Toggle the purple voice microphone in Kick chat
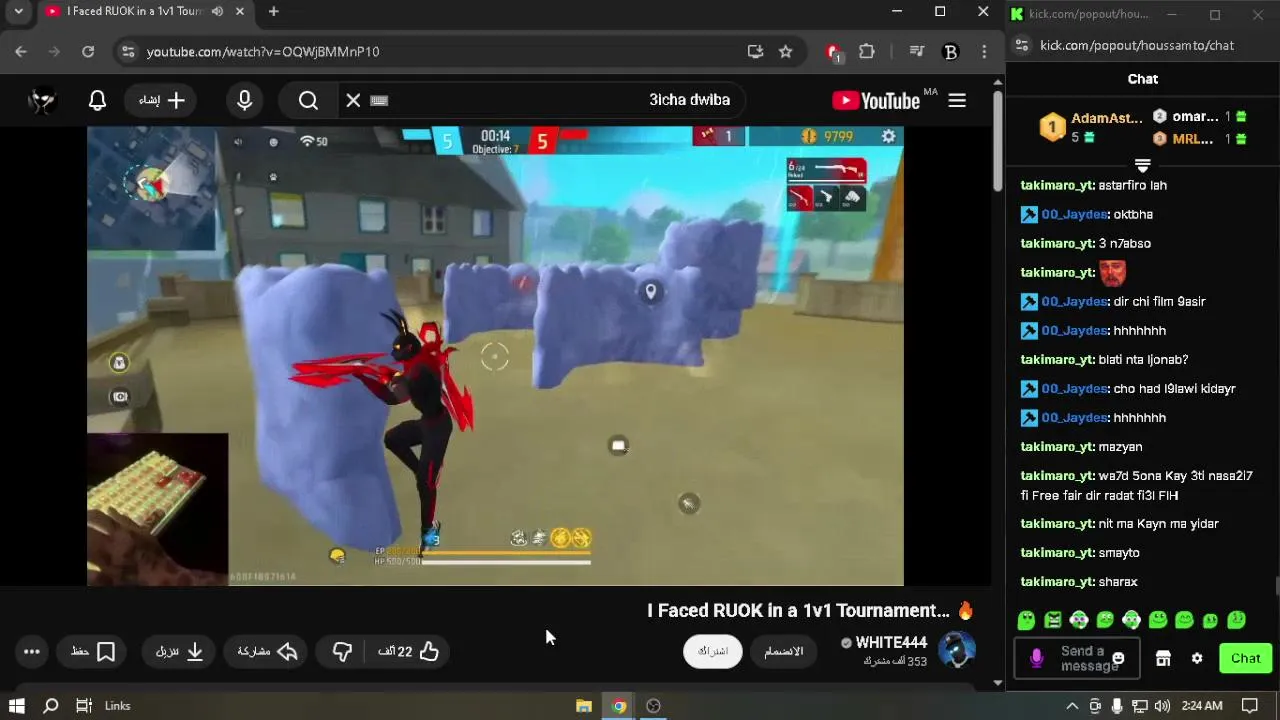Viewport: 1280px width, 720px height. tap(1036, 658)
